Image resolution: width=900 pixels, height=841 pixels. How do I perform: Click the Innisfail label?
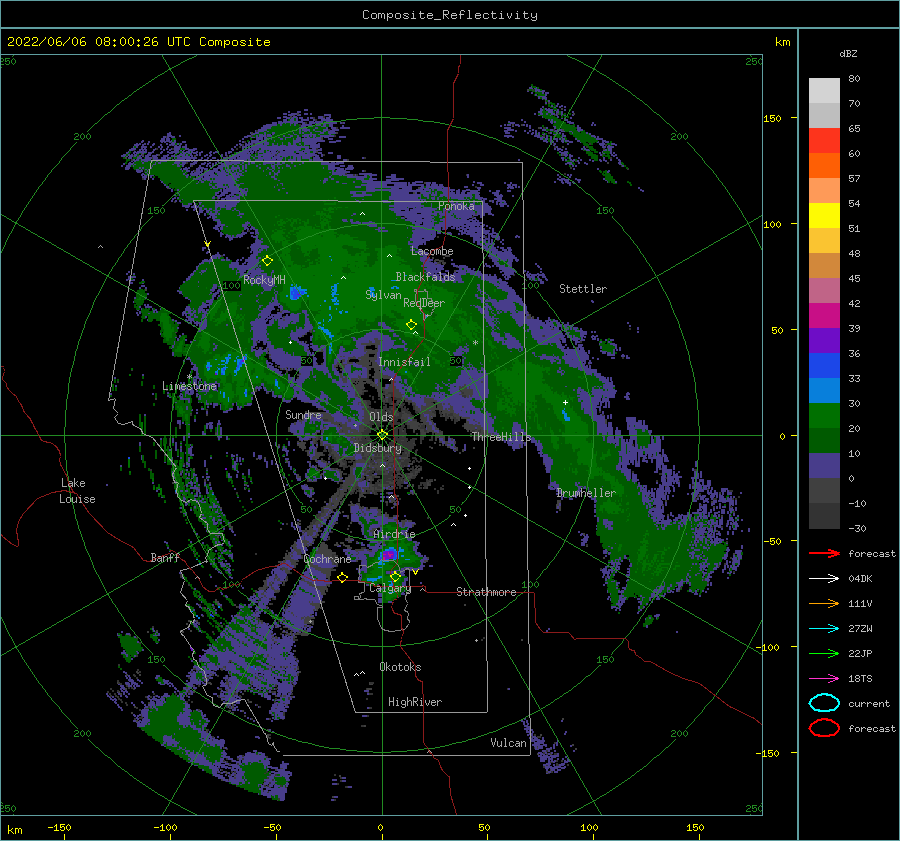click(404, 362)
